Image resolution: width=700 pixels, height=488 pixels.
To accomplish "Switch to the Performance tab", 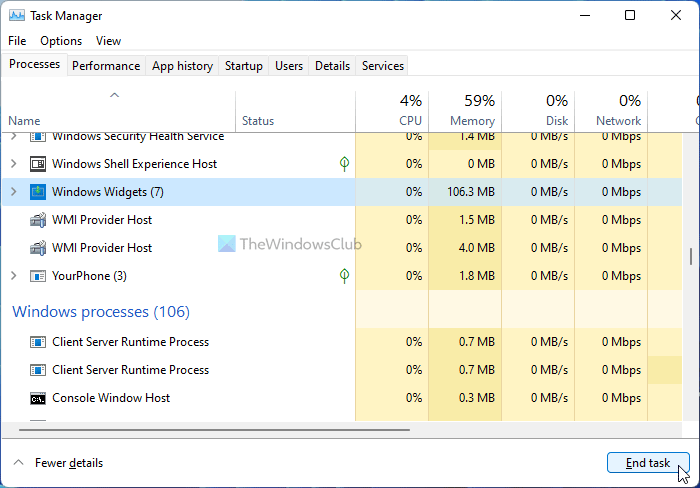I will (106, 66).
